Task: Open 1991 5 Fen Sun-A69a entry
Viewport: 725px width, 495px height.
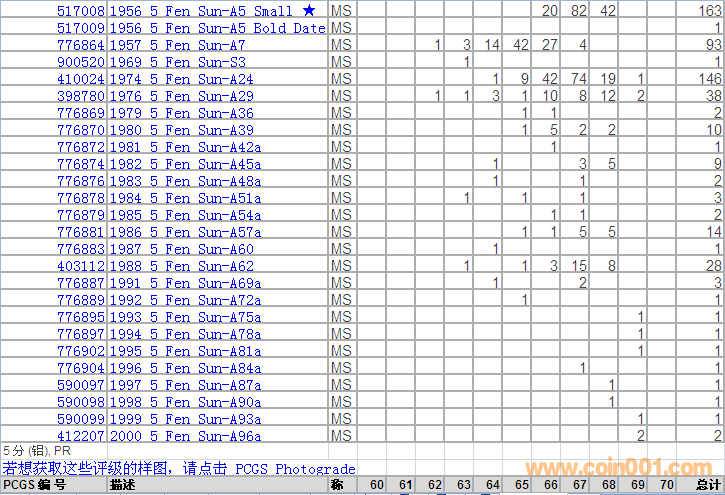Action: click(185, 283)
